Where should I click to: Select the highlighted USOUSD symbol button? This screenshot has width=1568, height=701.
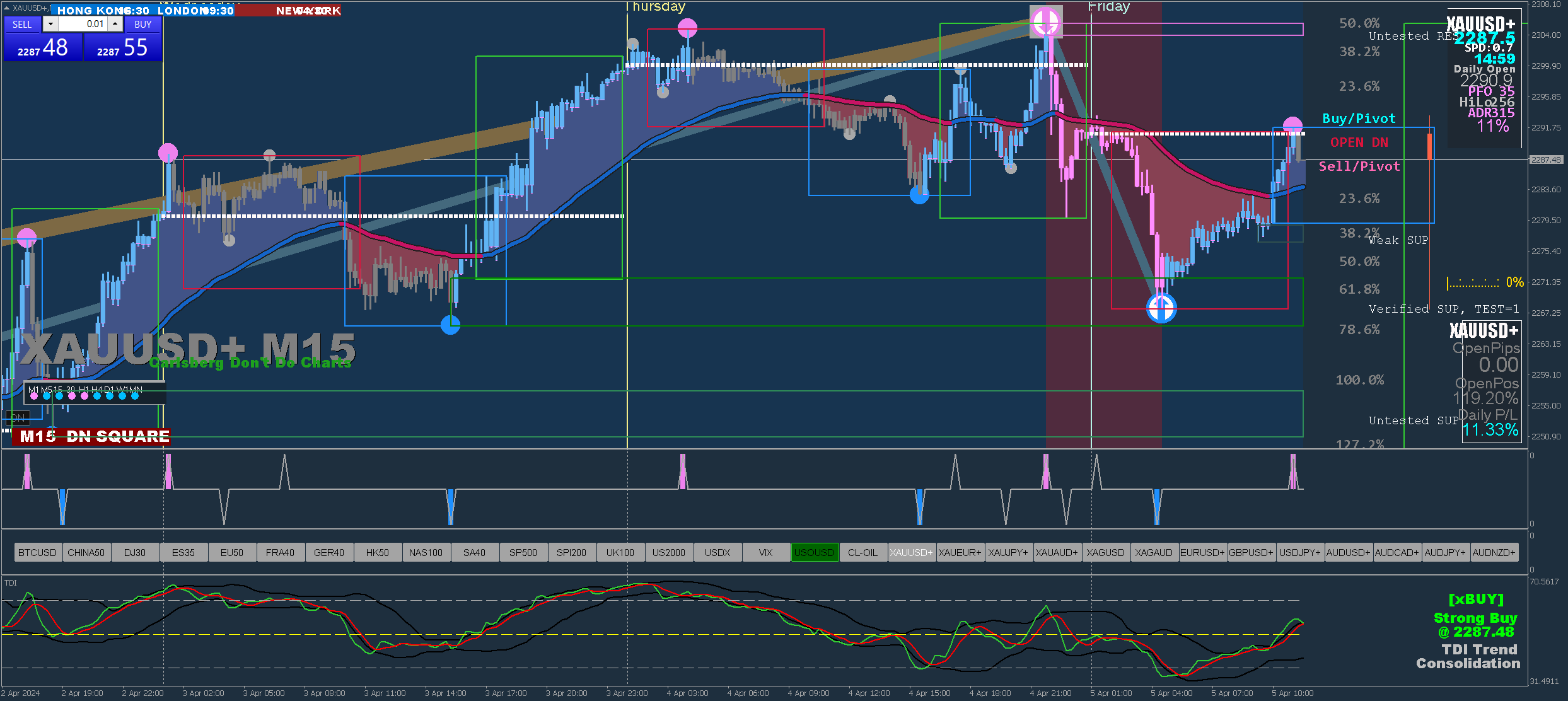[814, 553]
